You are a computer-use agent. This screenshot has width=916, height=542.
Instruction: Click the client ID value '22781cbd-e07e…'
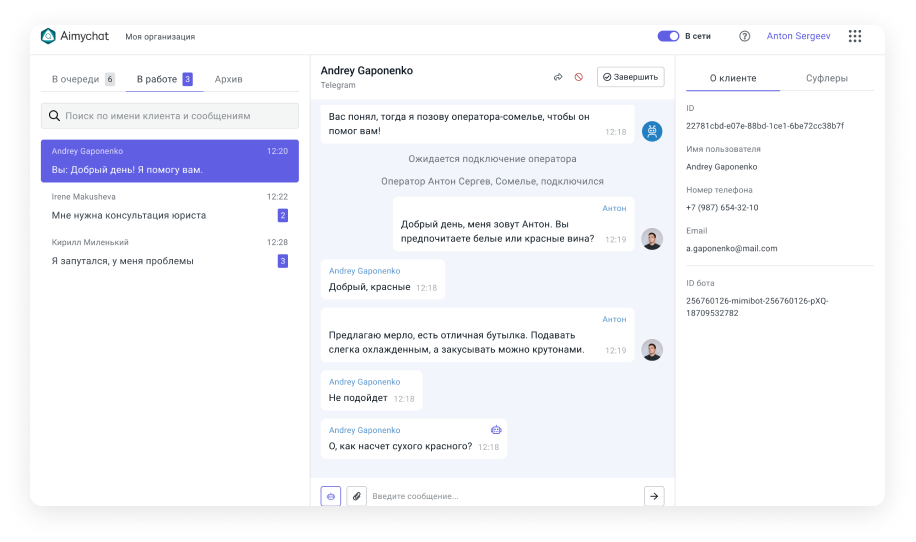pyautogui.click(x=765, y=126)
